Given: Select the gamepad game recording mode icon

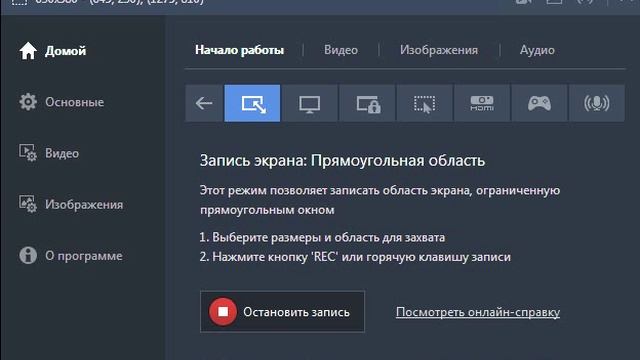Looking at the screenshot, I should (x=539, y=103).
